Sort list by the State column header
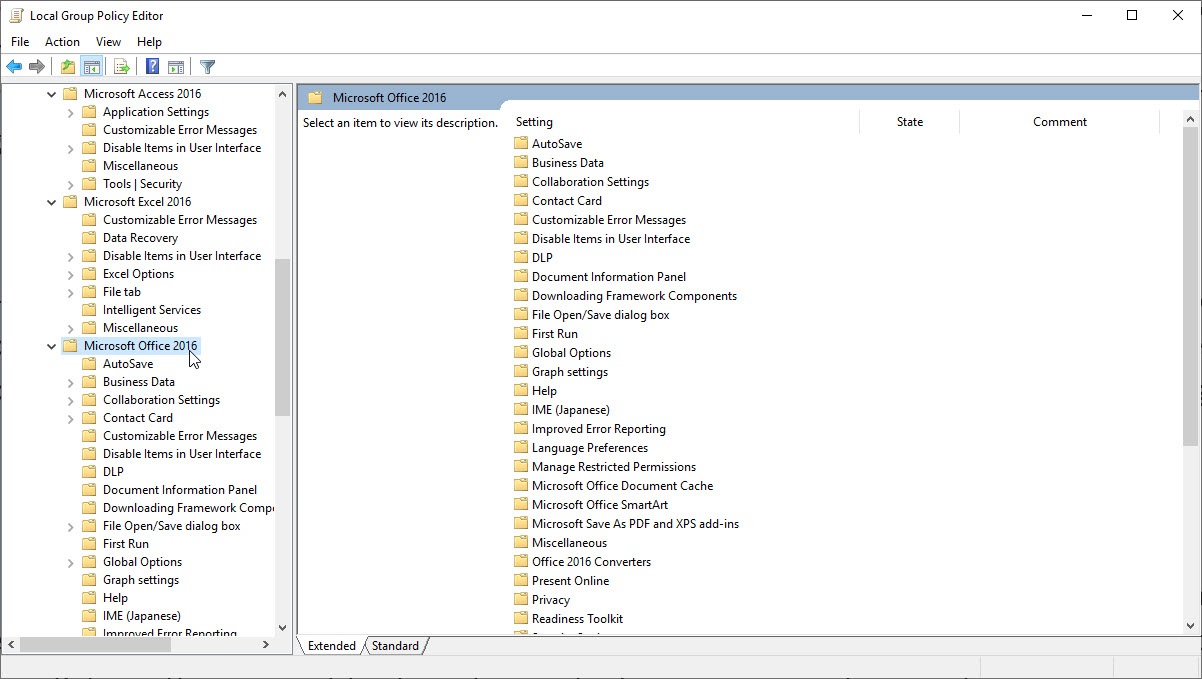The image size is (1202, 679). pos(909,122)
